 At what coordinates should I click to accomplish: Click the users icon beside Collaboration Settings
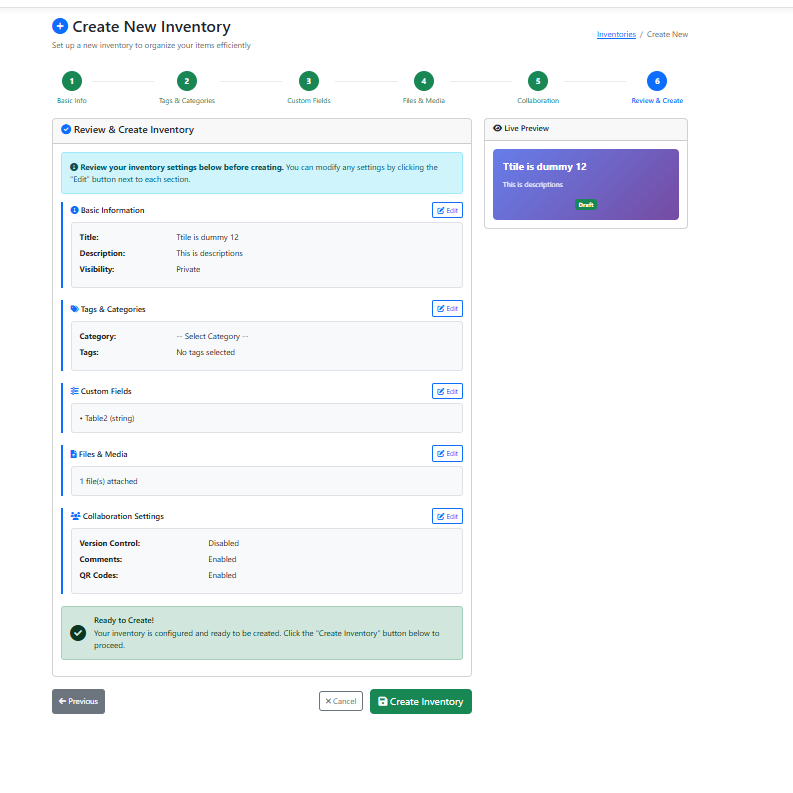click(75, 516)
